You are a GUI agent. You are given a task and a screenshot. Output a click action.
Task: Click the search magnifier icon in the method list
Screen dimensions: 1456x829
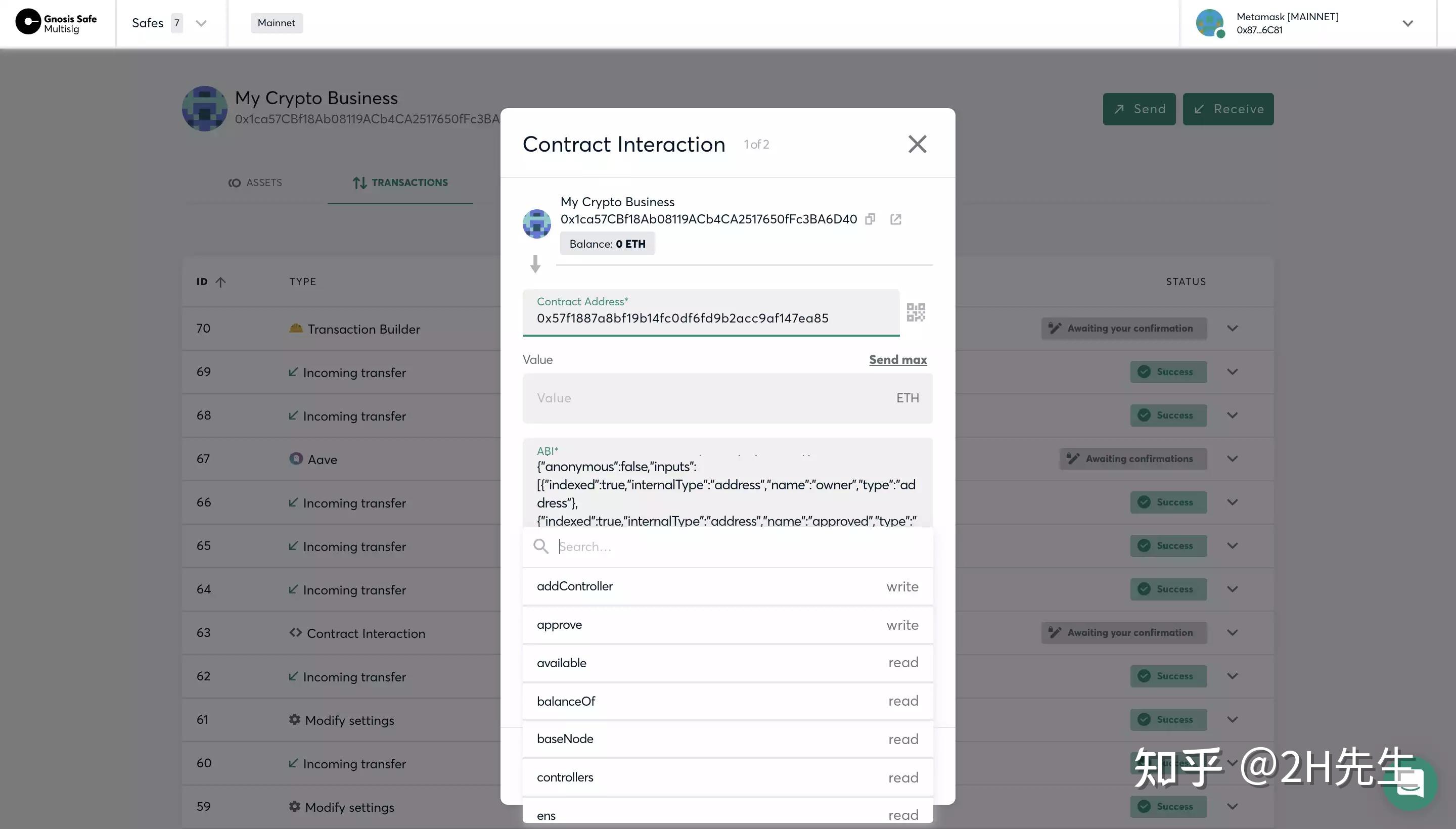tap(540, 546)
